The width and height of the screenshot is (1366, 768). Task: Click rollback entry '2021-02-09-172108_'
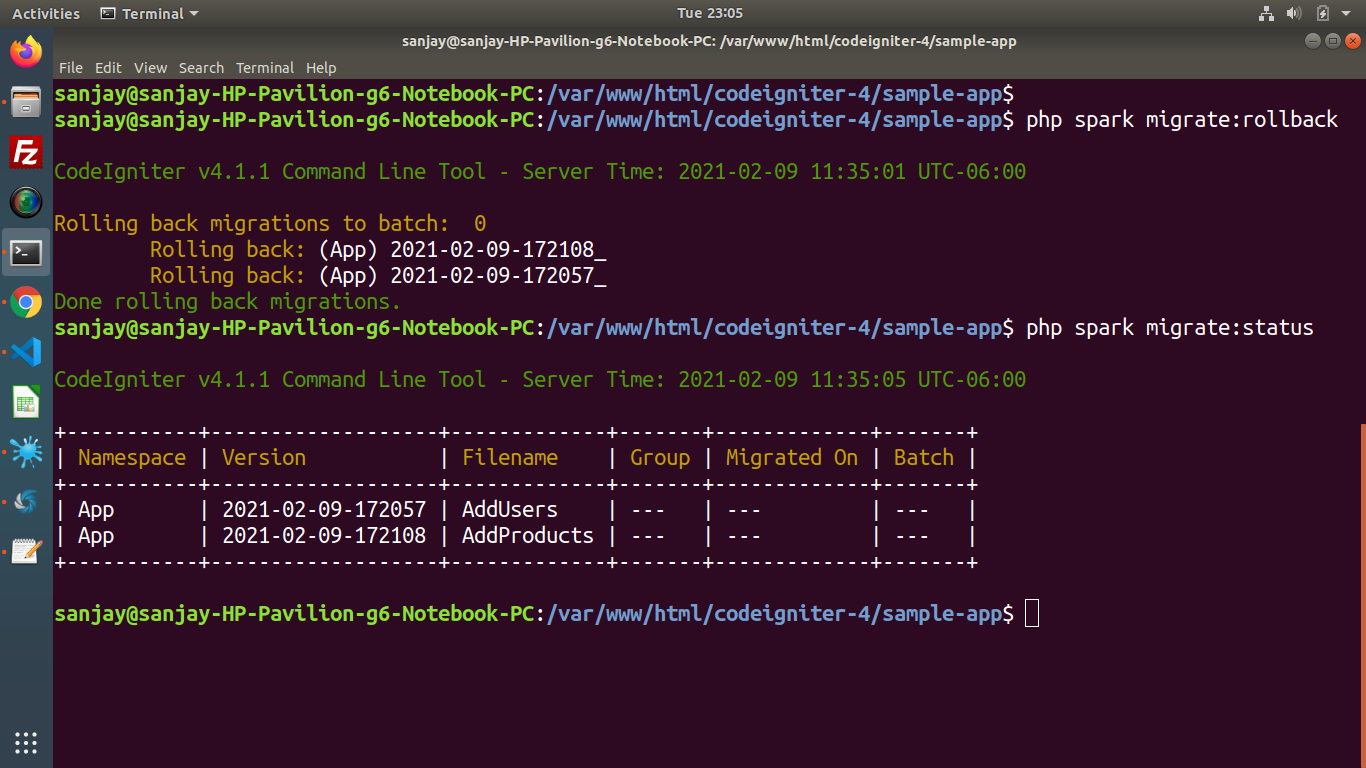[498, 250]
